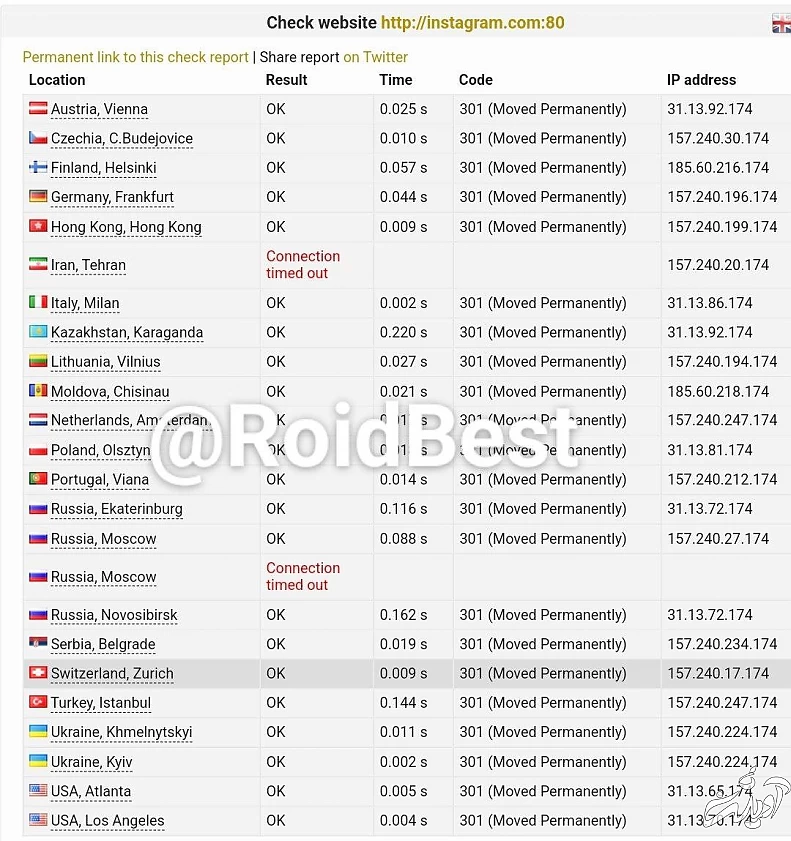
Task: Click the Finland, Helsinki location link
Action: click(104, 168)
